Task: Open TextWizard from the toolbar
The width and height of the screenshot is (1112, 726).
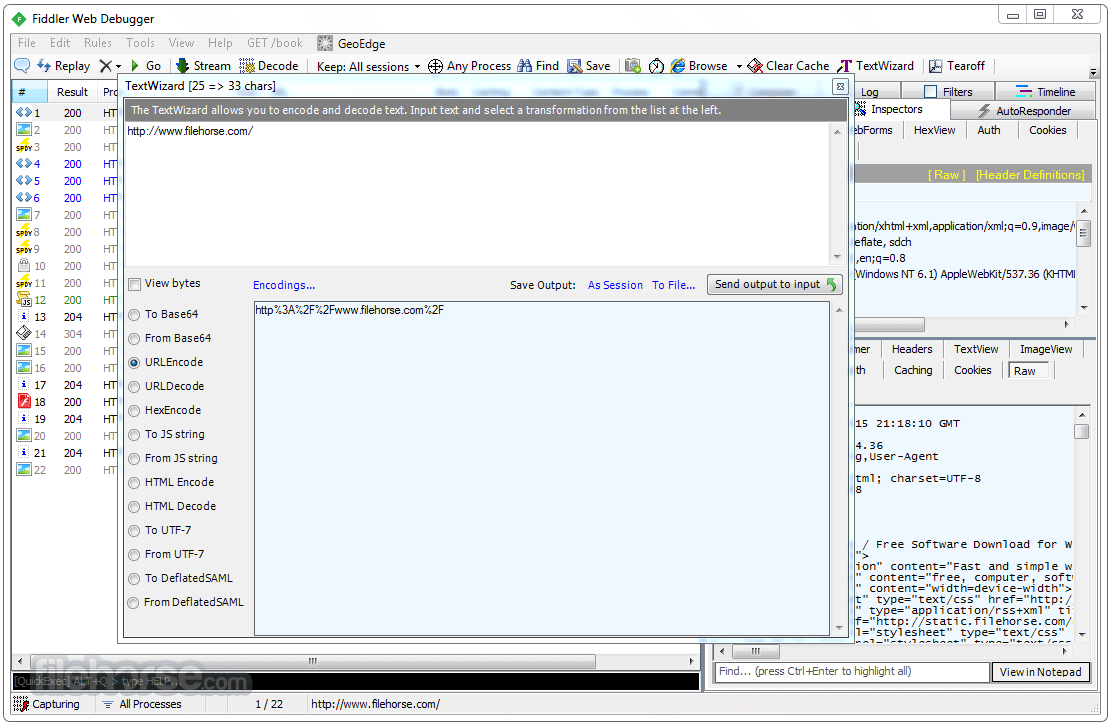Action: click(x=876, y=66)
